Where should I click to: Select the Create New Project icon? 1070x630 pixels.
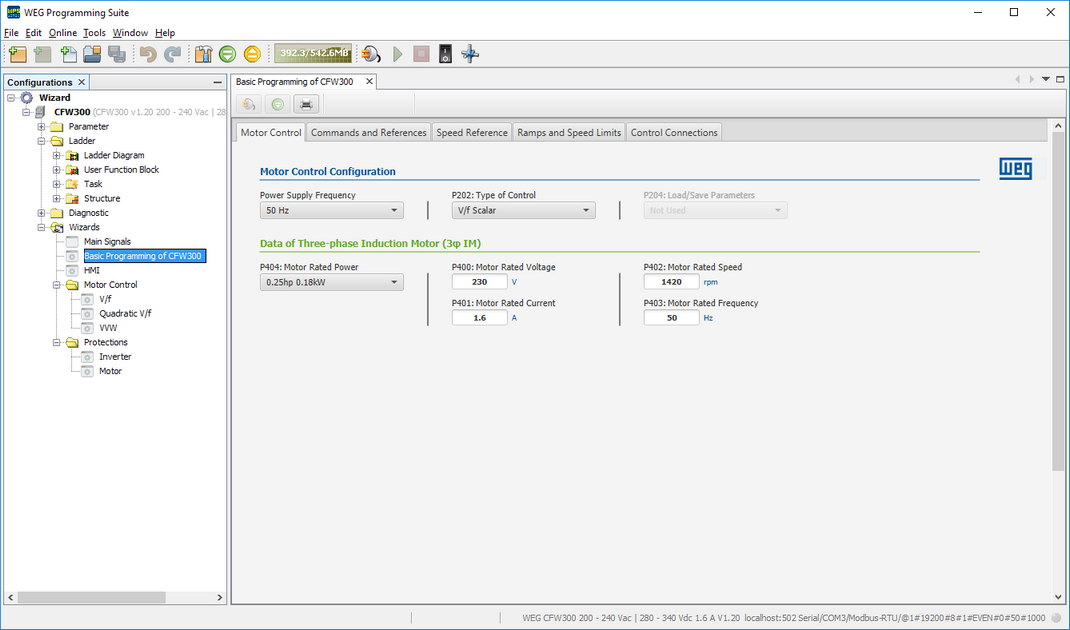click(x=17, y=53)
